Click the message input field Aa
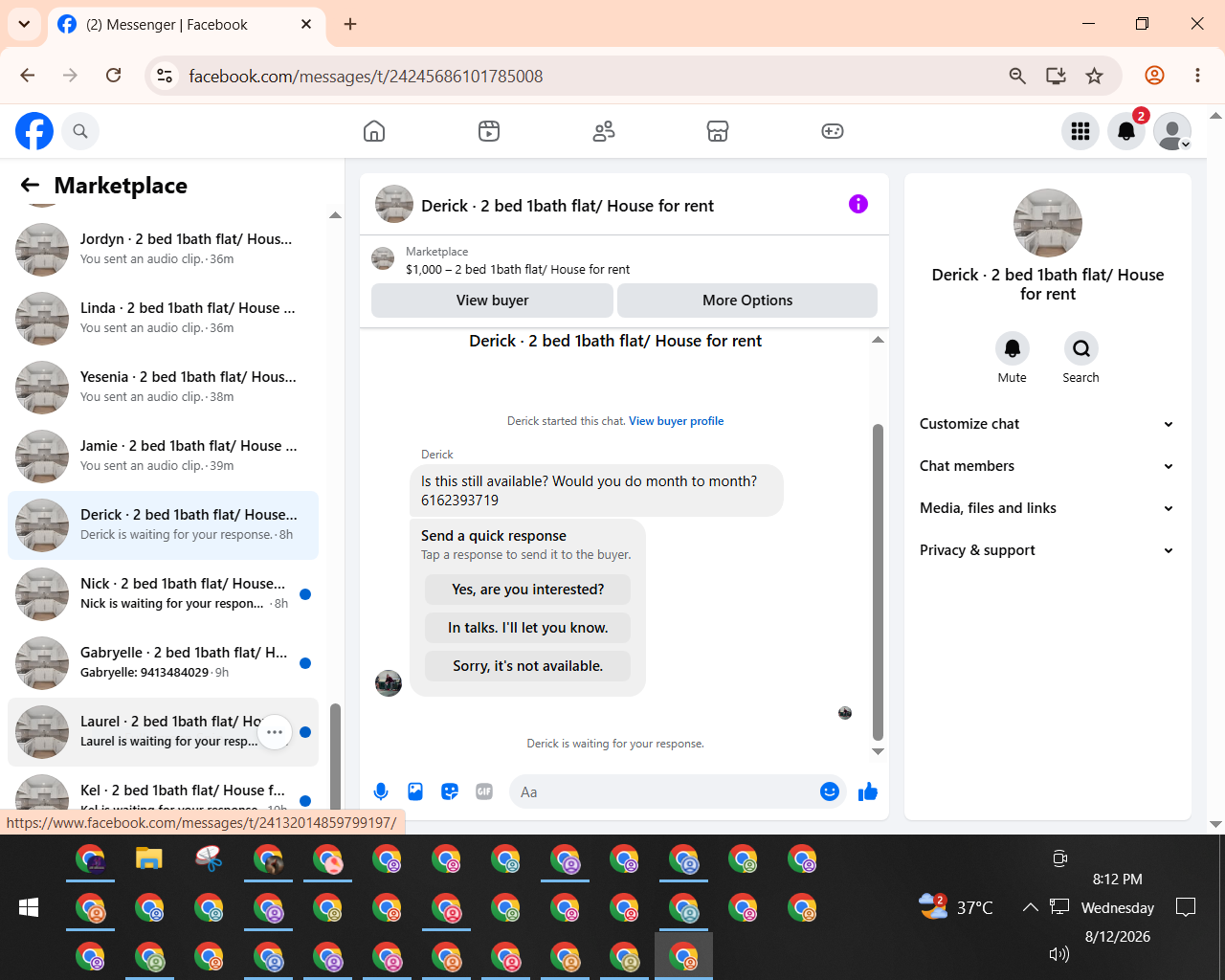Screen dimensions: 1225x980 click(665, 791)
